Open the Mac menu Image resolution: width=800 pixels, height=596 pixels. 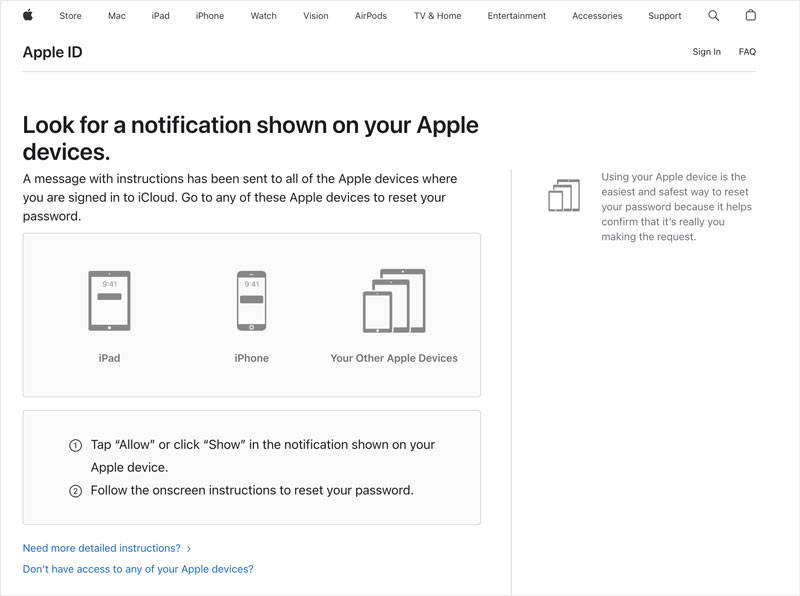tap(116, 16)
